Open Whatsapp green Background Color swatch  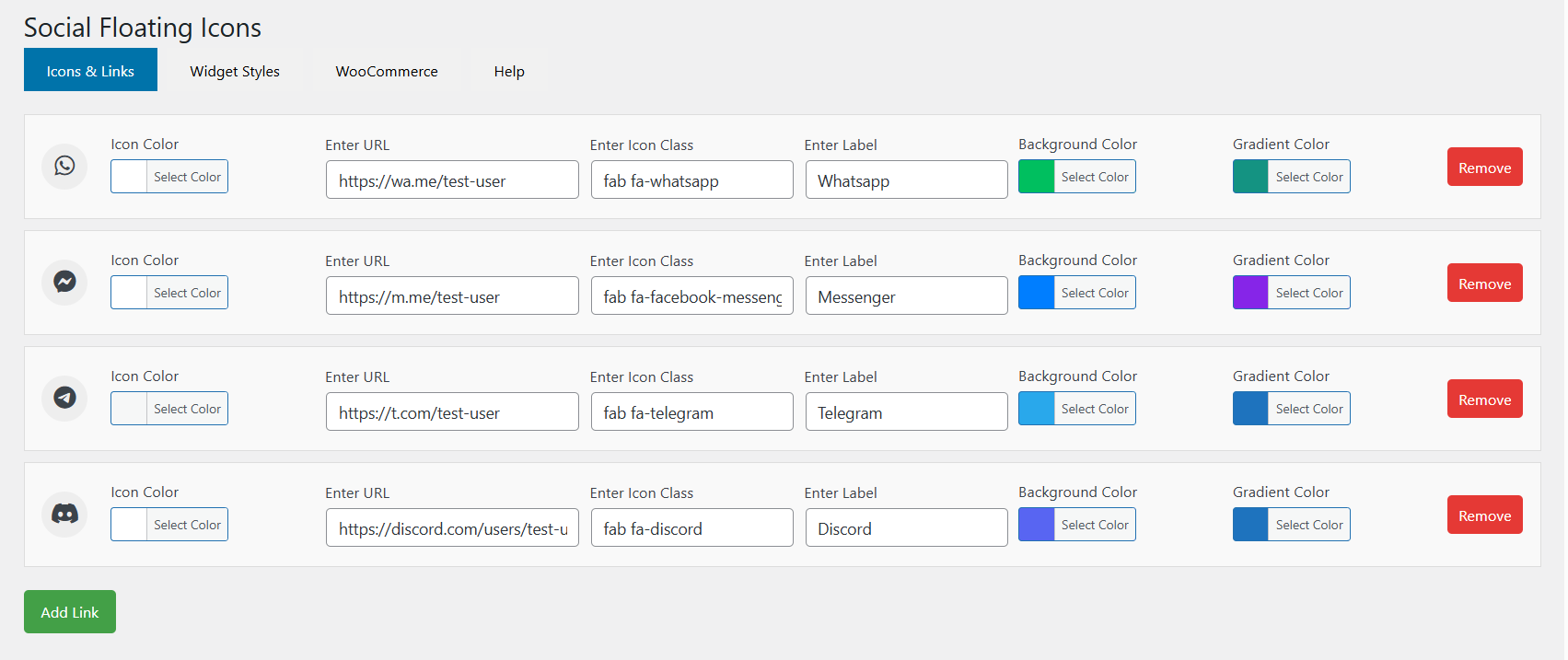(x=1037, y=177)
